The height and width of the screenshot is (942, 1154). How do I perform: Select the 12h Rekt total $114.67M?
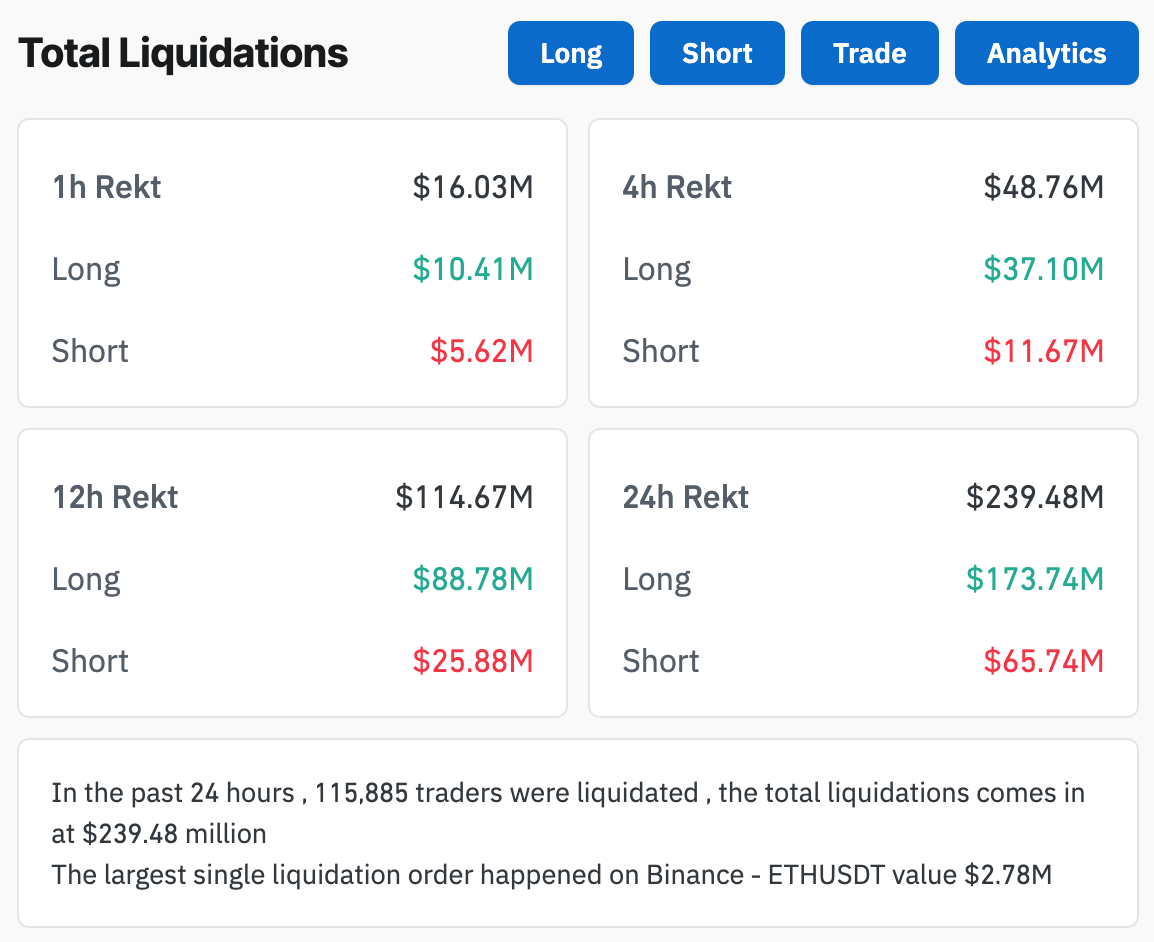(464, 497)
